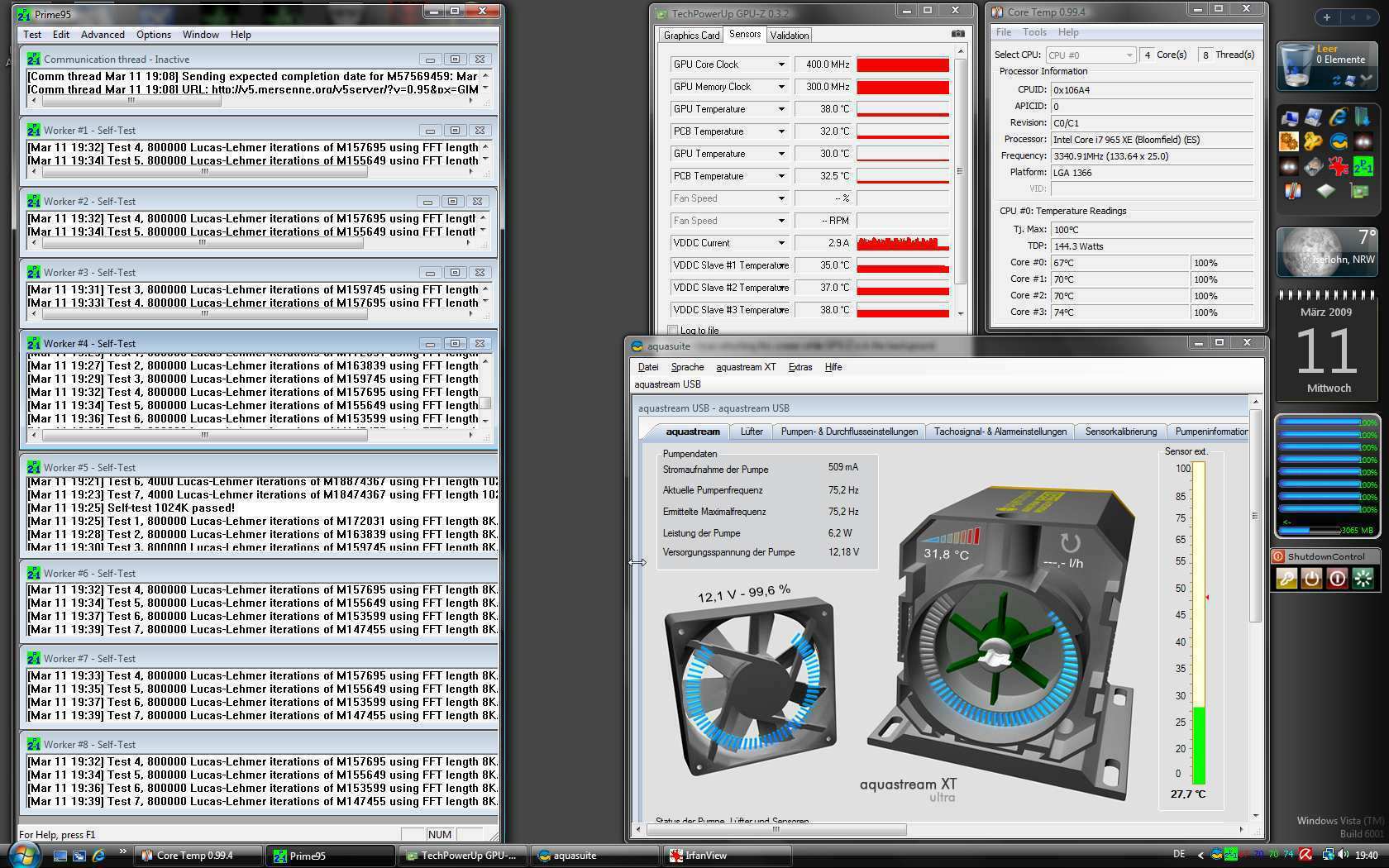Click the taskbar clock showing 19:40
Viewport: 1389px width, 868px height.
[x=1367, y=855]
